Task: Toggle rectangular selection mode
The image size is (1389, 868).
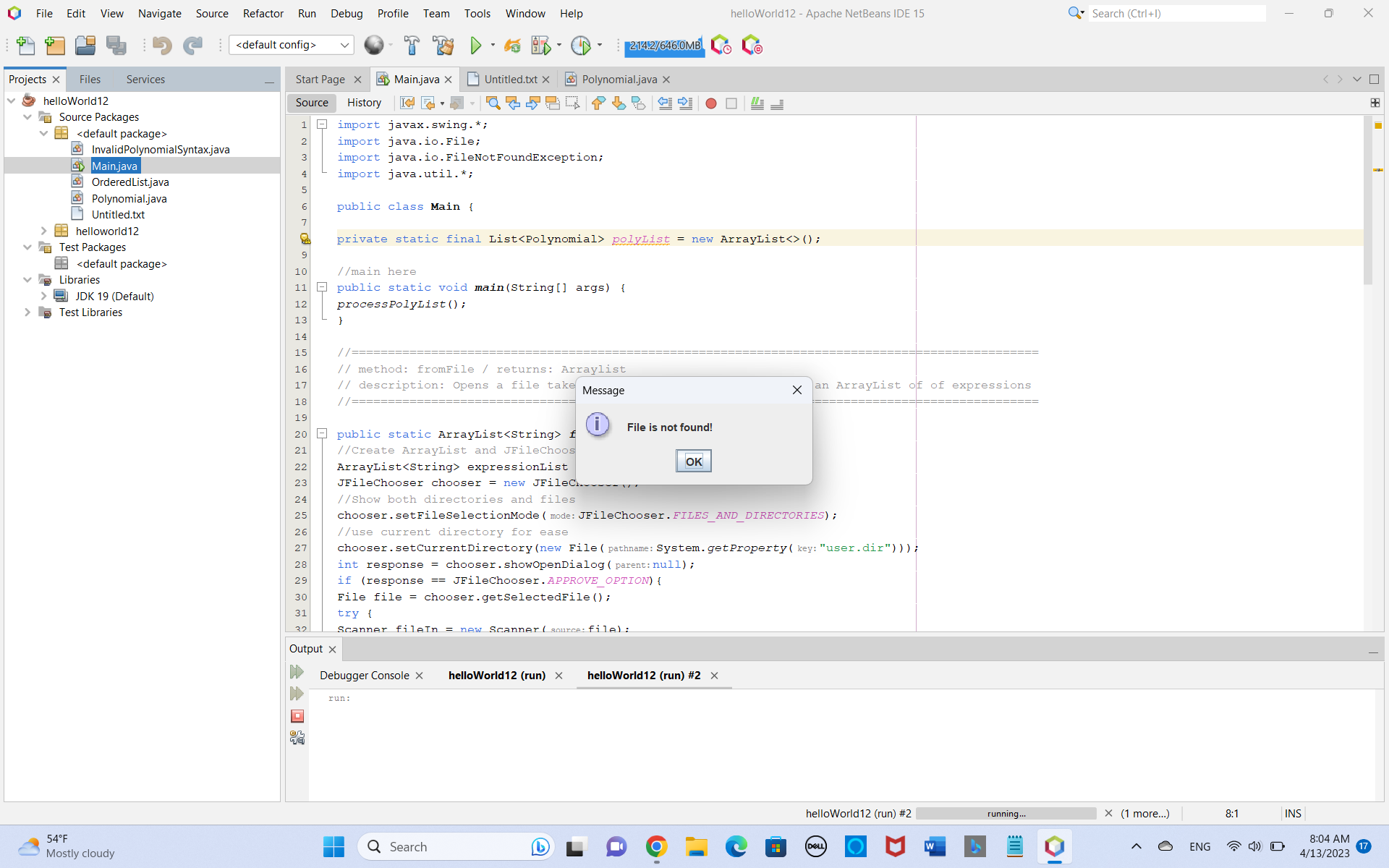Action: 572,103
